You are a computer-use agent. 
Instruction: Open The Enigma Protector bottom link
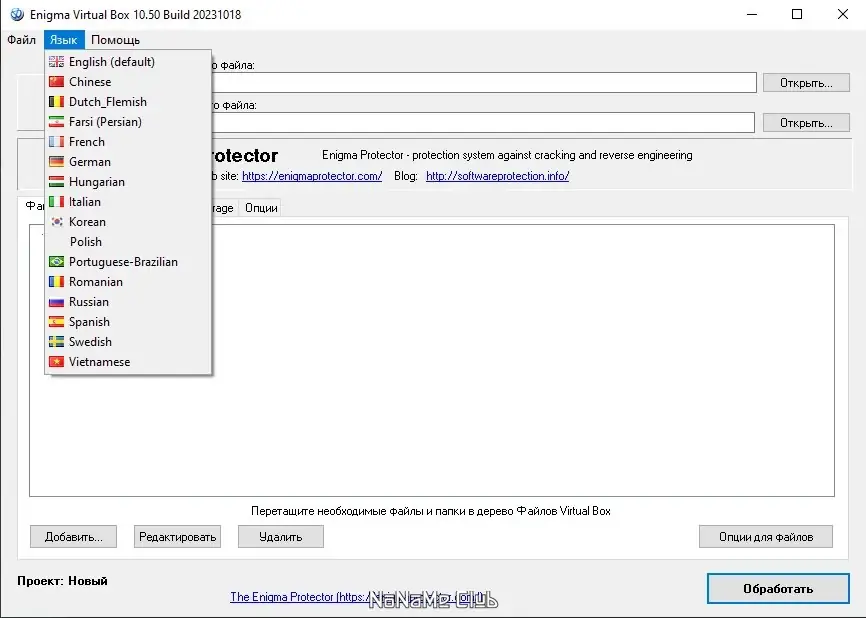(357, 597)
